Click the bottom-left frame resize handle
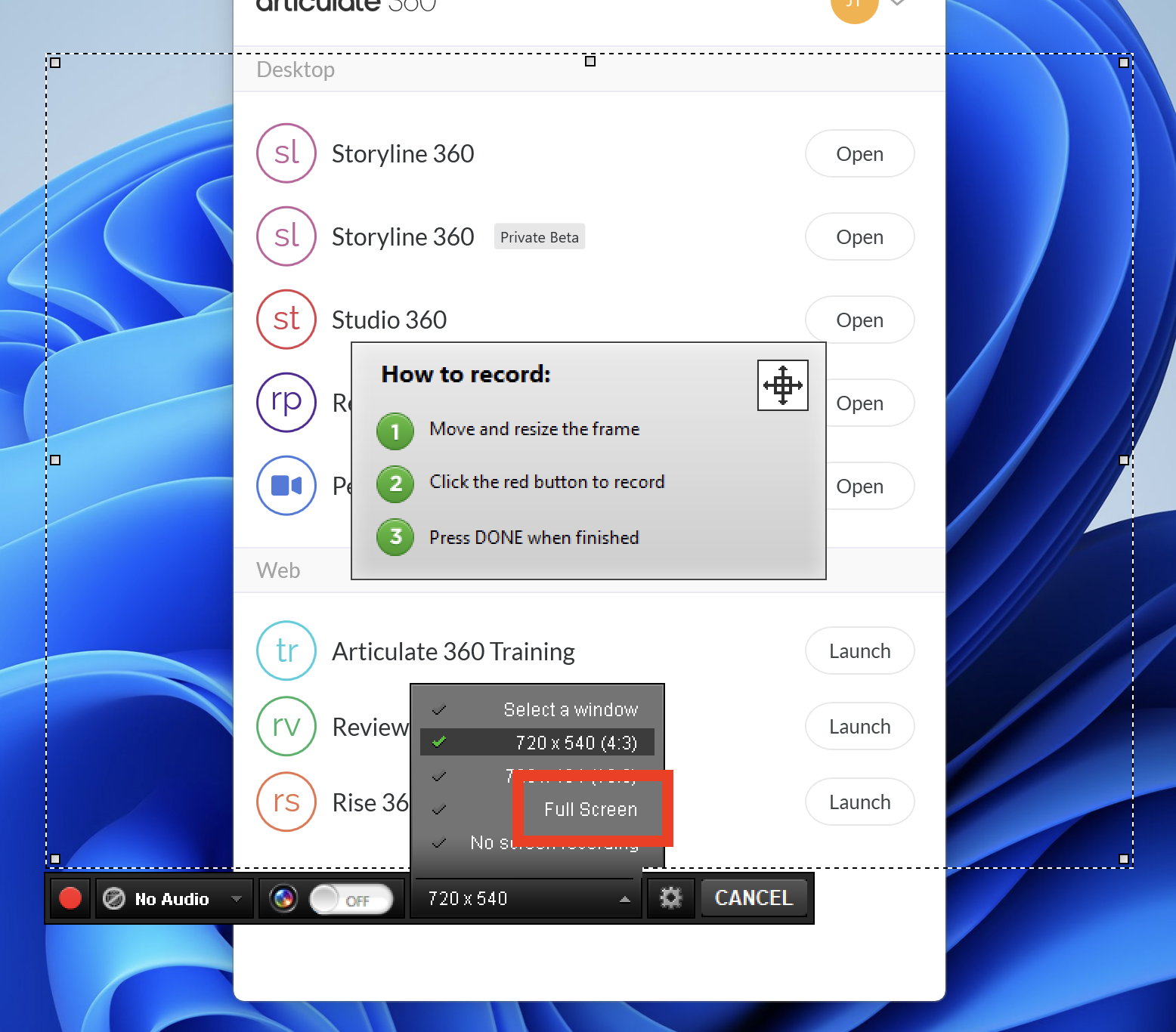1176x1032 pixels. coord(55,859)
